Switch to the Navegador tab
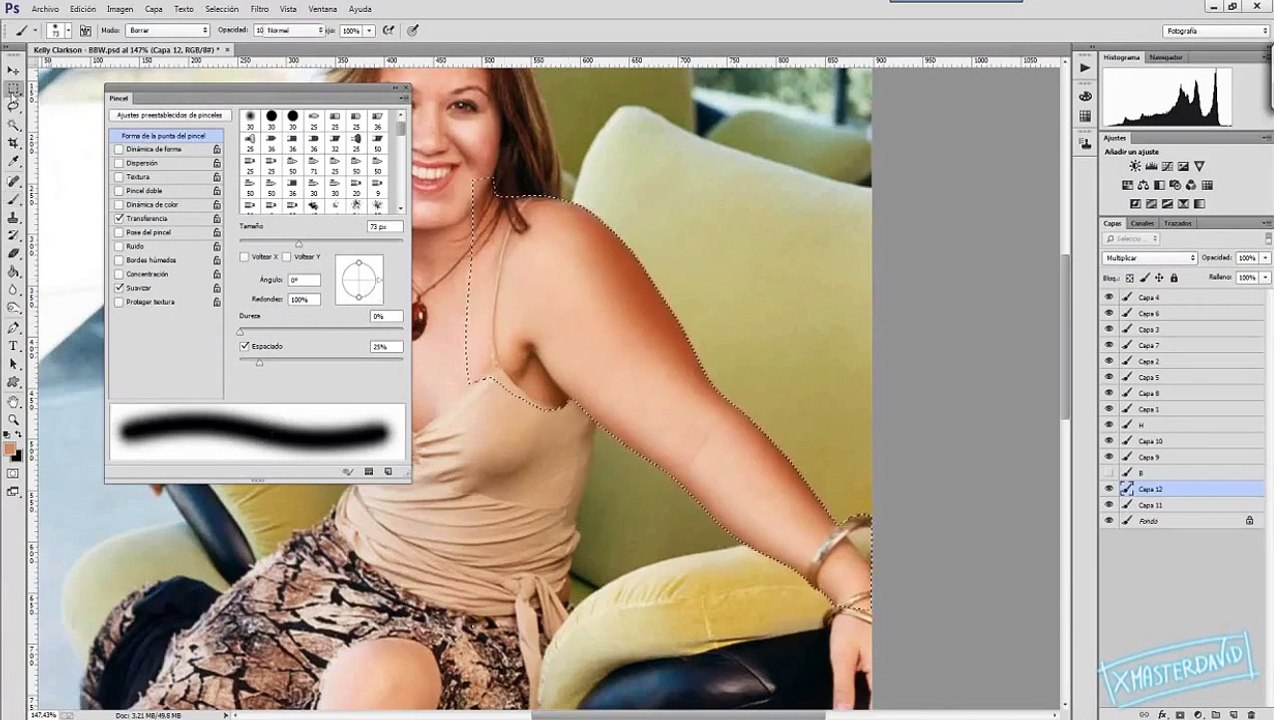This screenshot has height=720, width=1274. coord(1165,58)
